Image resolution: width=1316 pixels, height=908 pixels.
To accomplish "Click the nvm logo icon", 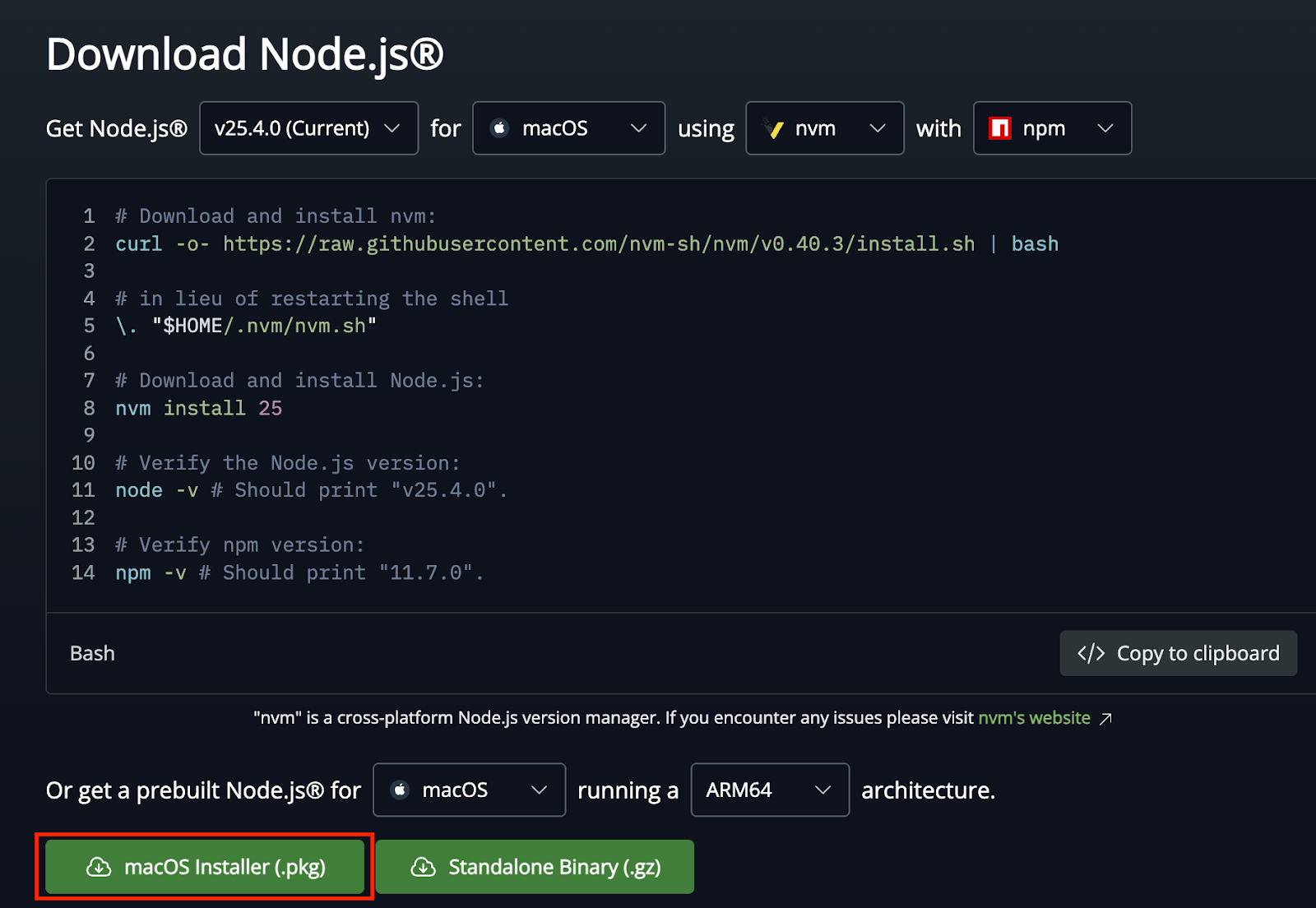I will [773, 128].
